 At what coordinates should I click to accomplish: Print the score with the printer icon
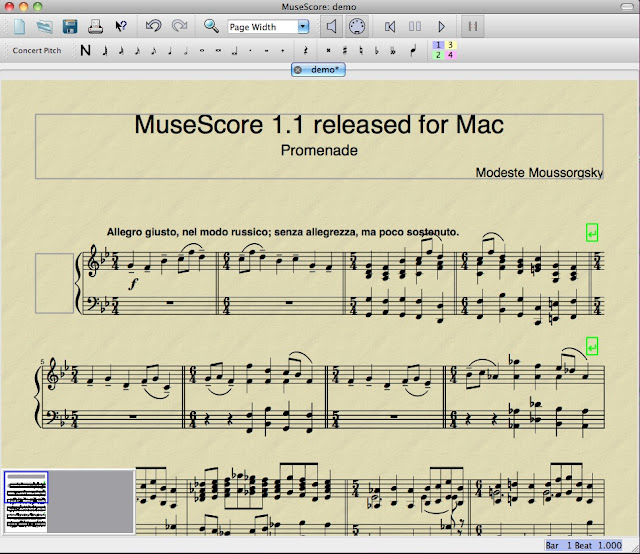click(96, 27)
